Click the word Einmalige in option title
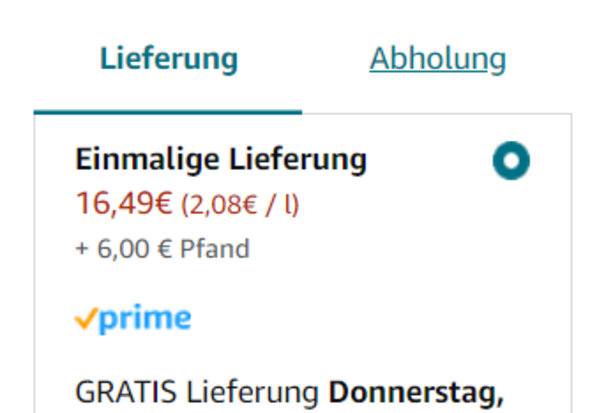This screenshot has width=590, height=413. (x=147, y=160)
